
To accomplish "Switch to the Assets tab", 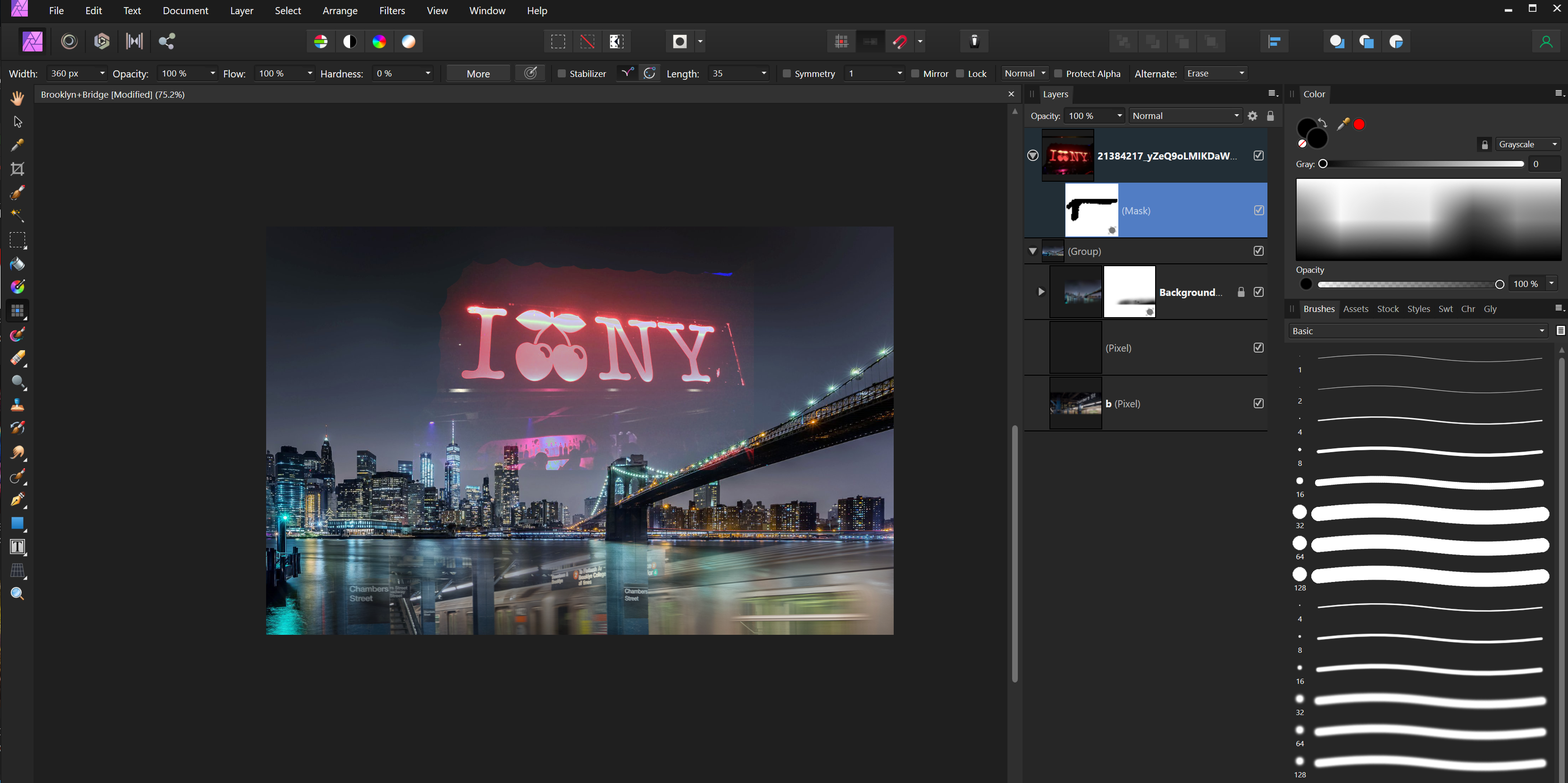I will 1356,309.
